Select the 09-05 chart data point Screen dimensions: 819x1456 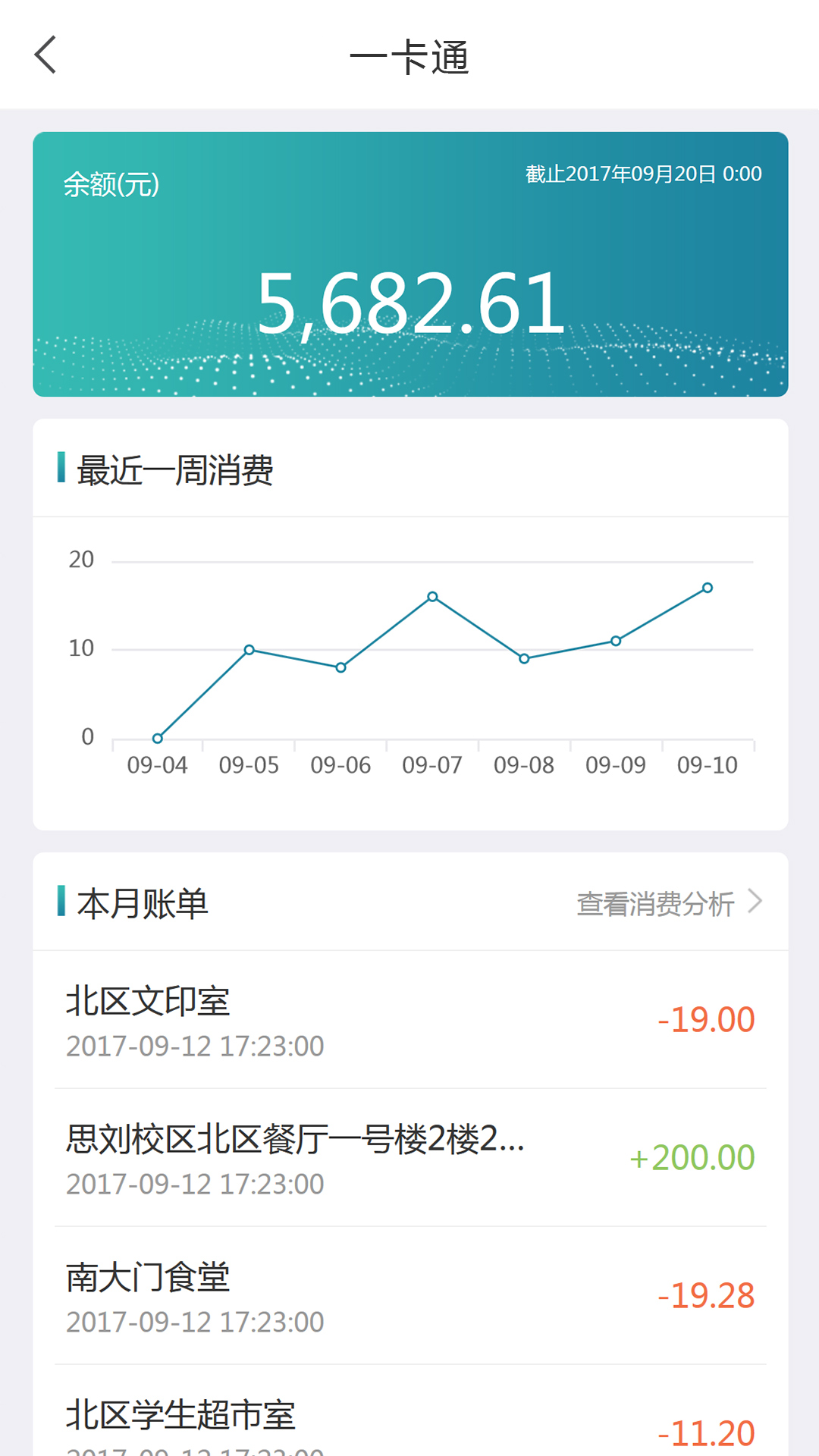(x=249, y=650)
